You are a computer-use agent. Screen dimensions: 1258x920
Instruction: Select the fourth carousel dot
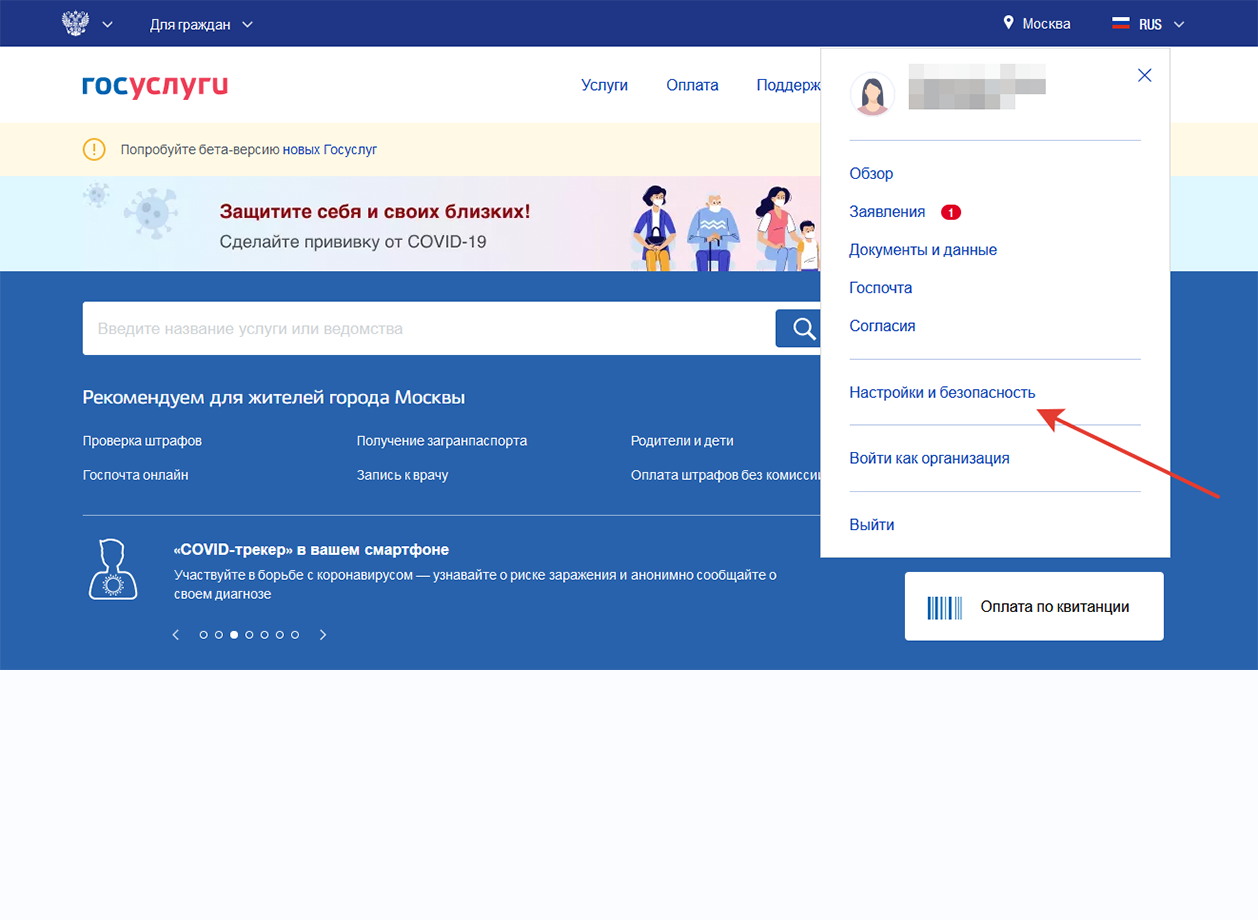(249, 635)
